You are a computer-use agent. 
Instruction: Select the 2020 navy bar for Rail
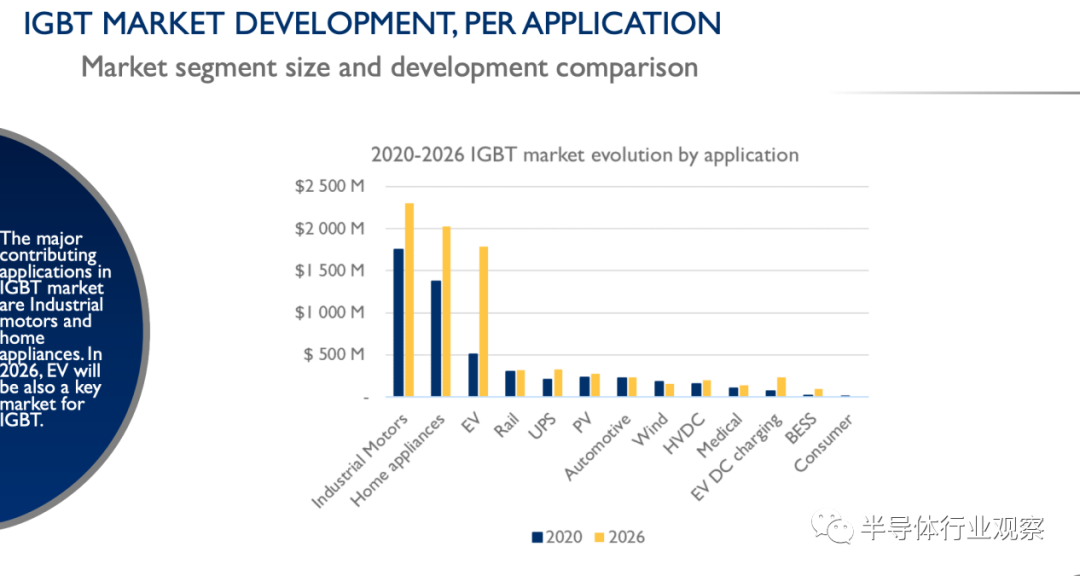click(x=510, y=384)
